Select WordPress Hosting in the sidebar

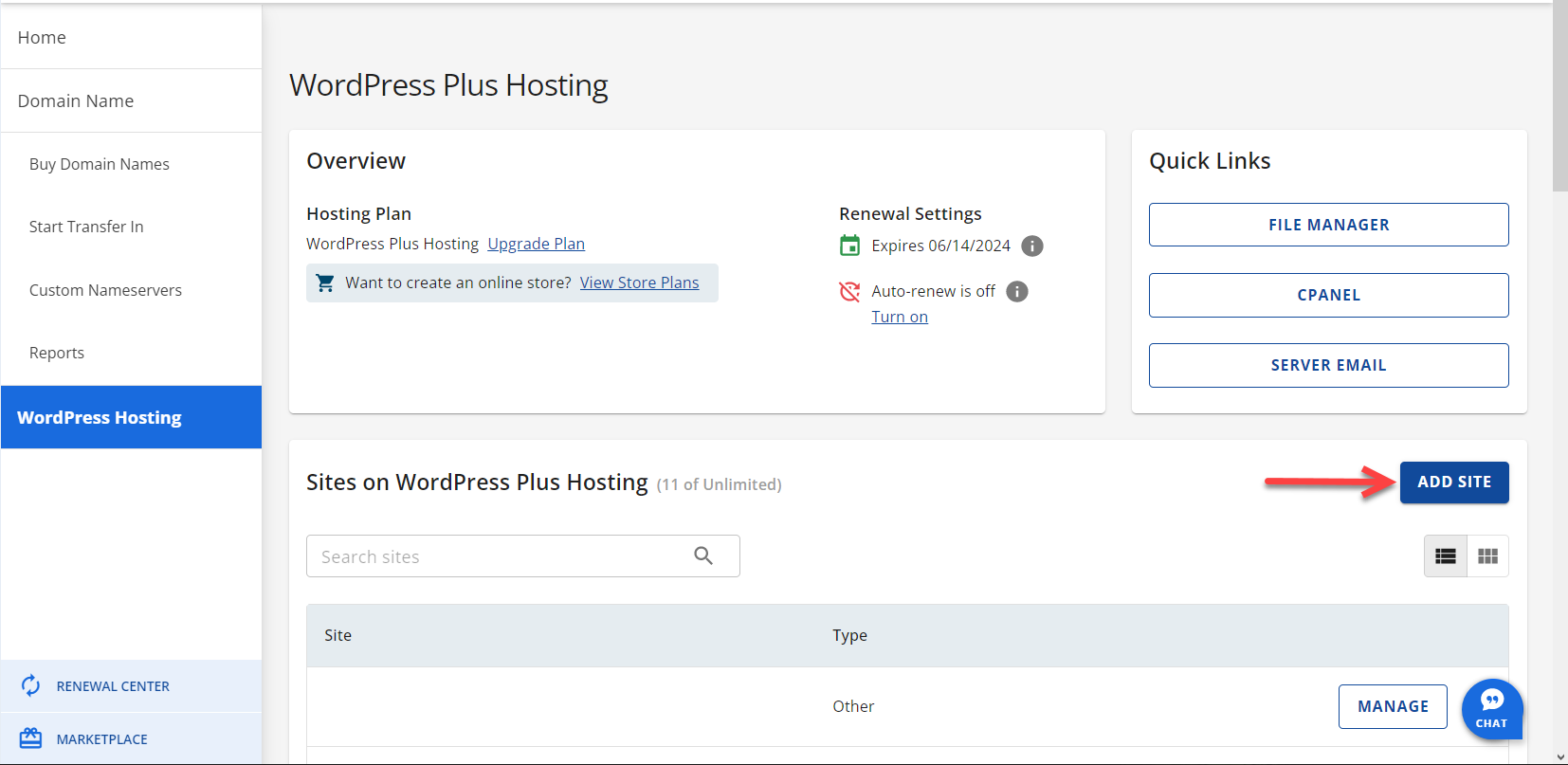coord(131,417)
